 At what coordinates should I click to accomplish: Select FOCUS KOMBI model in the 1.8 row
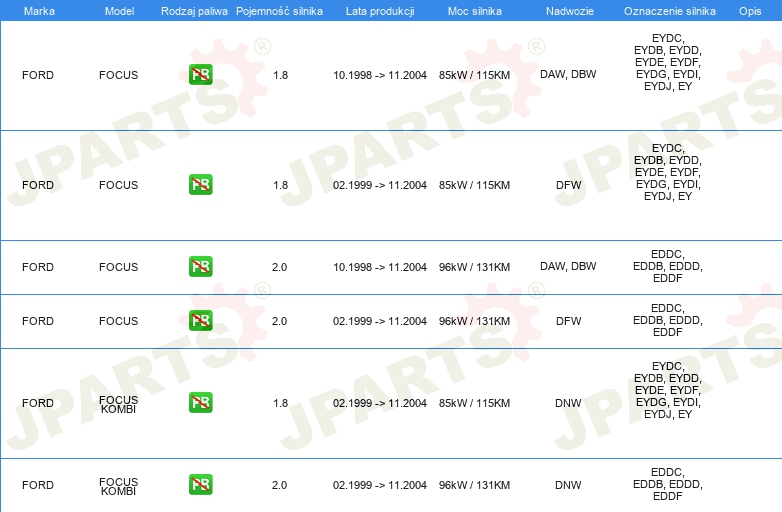pos(119,404)
